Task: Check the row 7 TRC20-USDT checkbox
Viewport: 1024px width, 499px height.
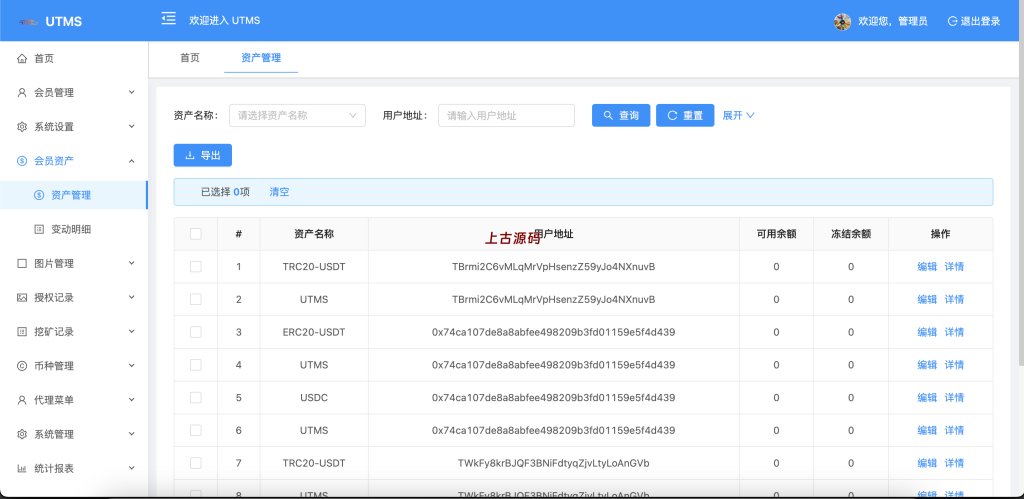Action: (x=195, y=463)
